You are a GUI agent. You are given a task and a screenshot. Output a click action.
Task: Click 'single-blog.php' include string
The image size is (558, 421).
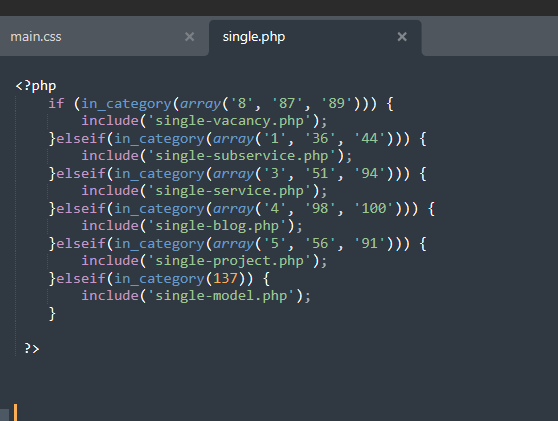coord(217,226)
